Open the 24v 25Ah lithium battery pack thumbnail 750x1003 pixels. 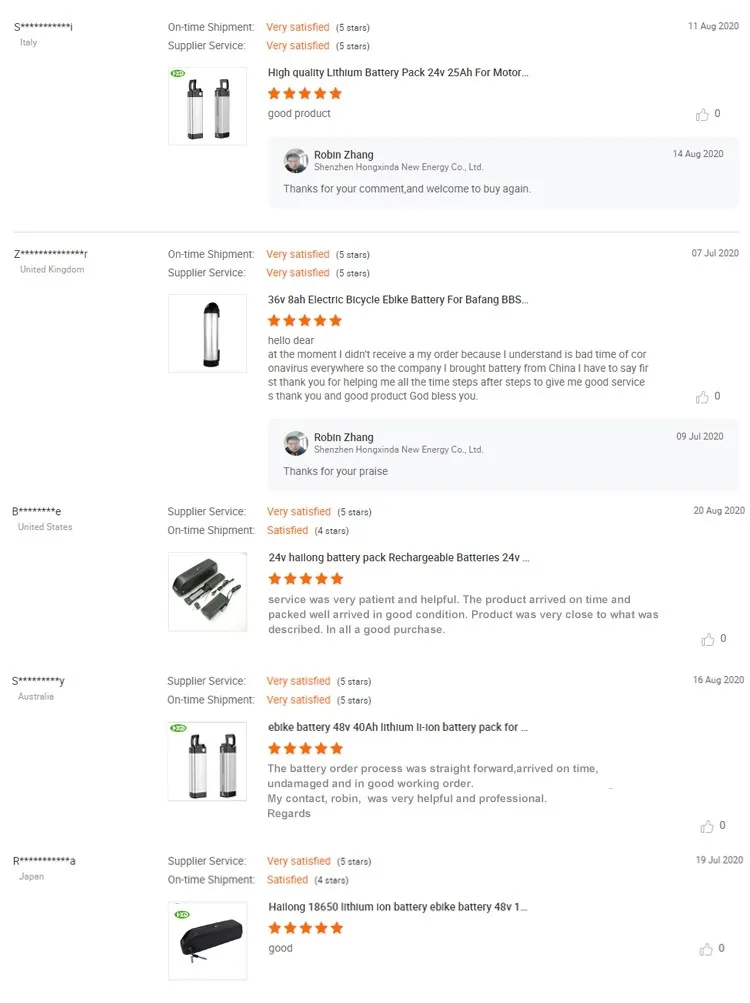(x=207, y=106)
